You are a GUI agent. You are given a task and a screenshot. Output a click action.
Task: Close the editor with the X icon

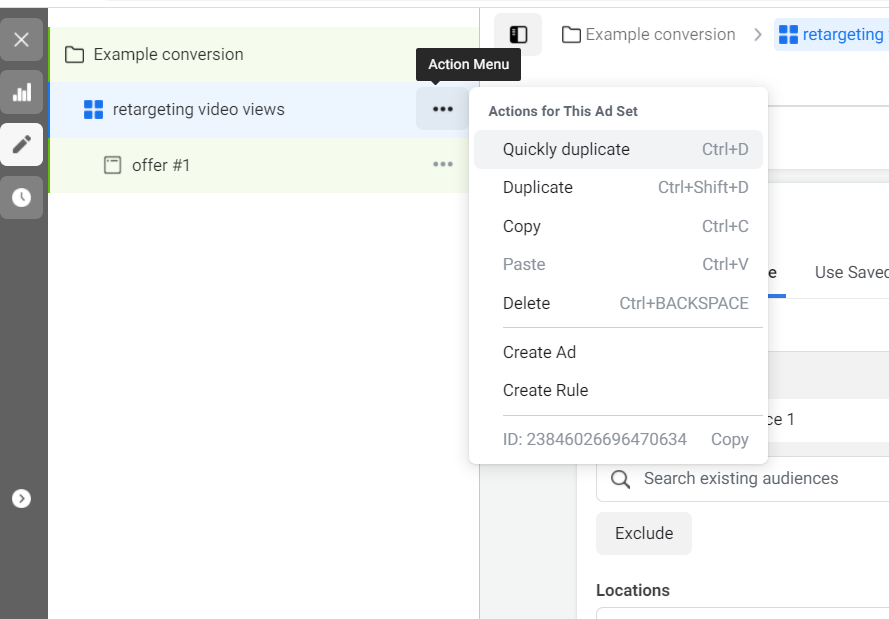(22, 40)
